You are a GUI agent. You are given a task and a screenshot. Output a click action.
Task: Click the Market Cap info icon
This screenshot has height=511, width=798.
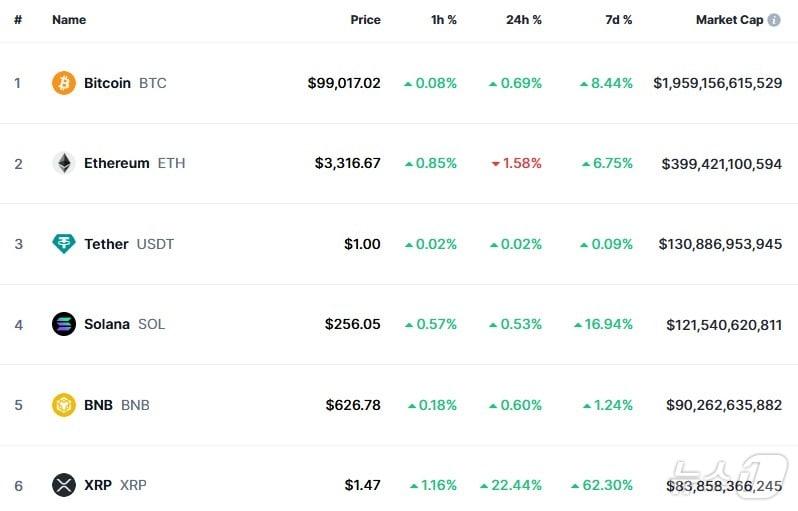[x=774, y=20]
